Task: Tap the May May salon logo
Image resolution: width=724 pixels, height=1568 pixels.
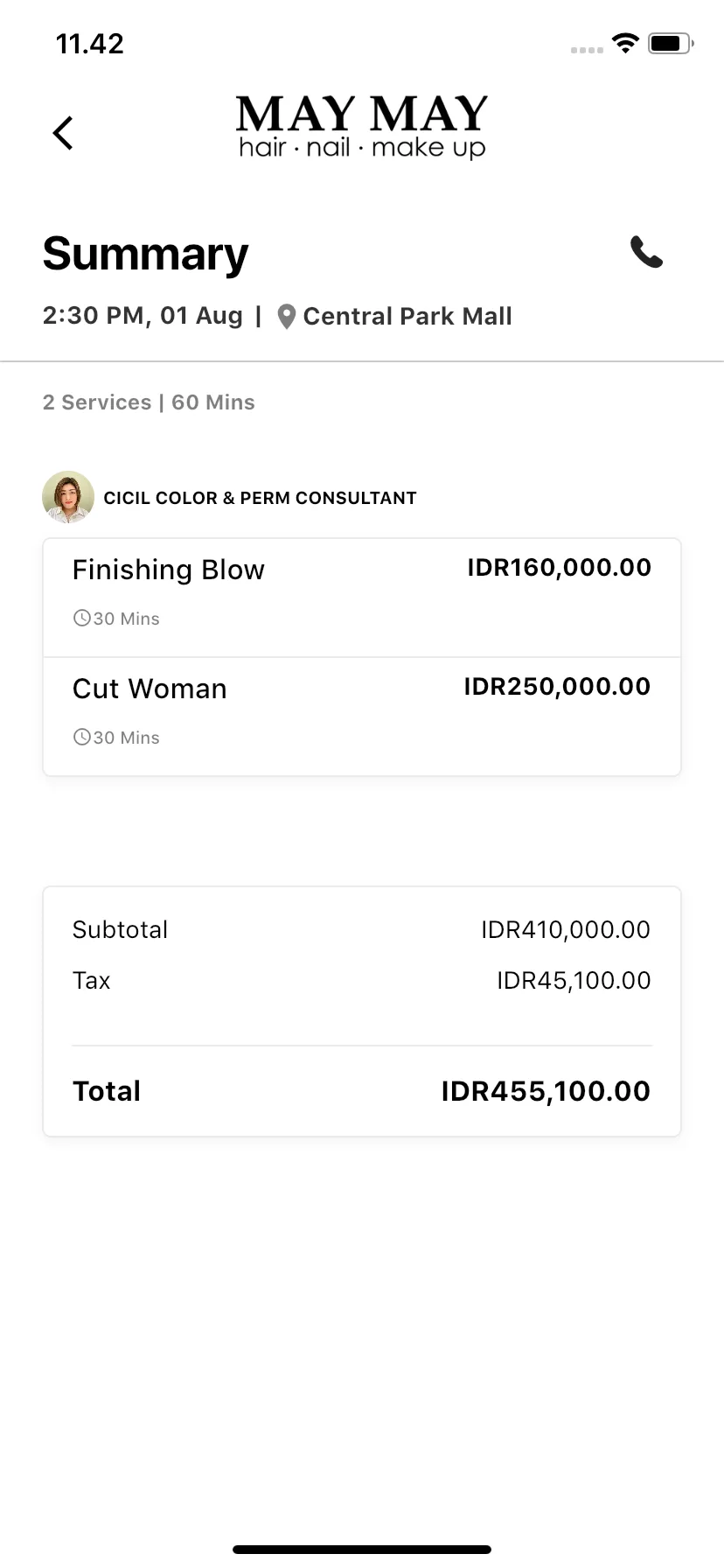Action: click(x=362, y=128)
